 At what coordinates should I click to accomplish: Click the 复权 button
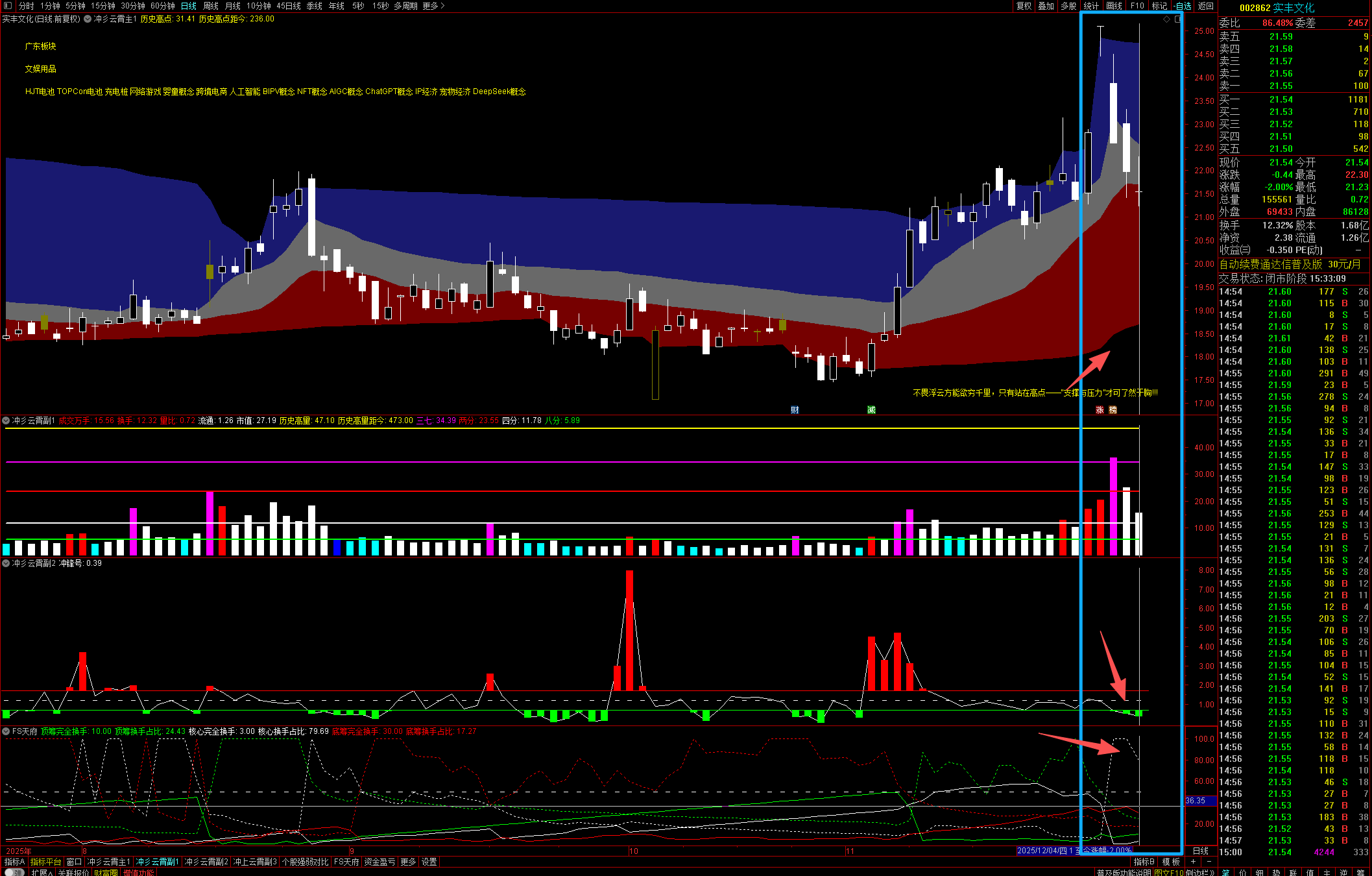1024,6
